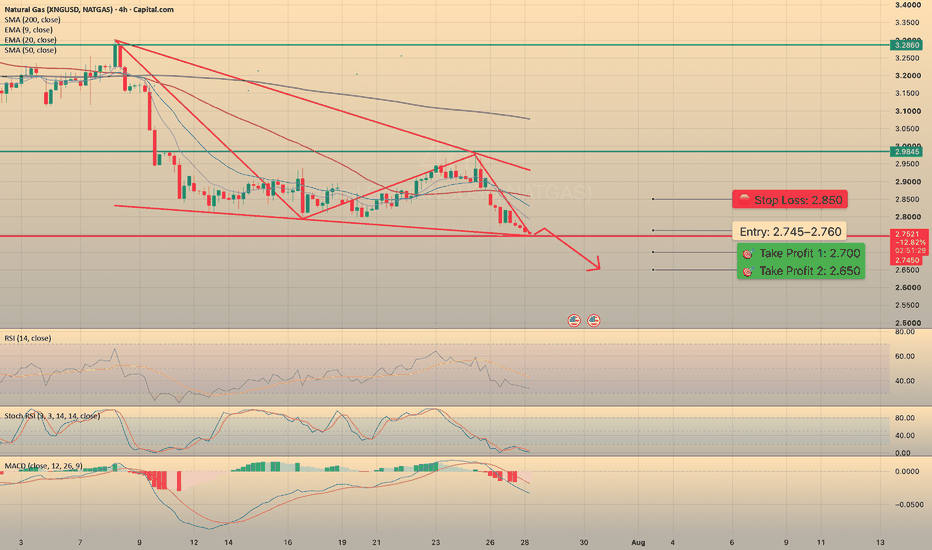The width and height of the screenshot is (932, 550).
Task: Click -0.0500 on the MACD scale
Action: point(909,504)
